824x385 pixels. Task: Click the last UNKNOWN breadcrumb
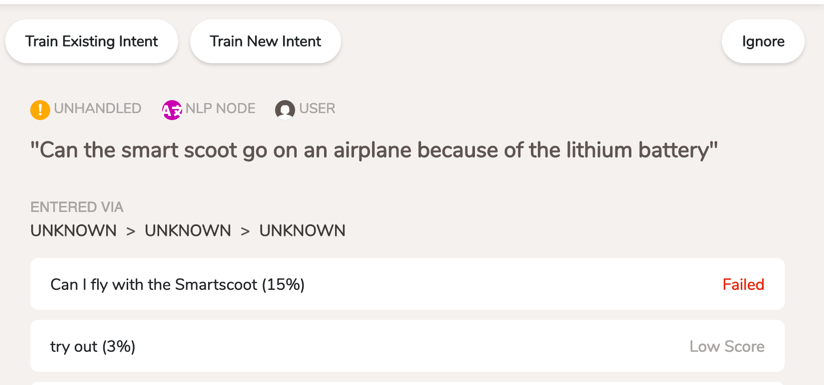click(x=302, y=231)
